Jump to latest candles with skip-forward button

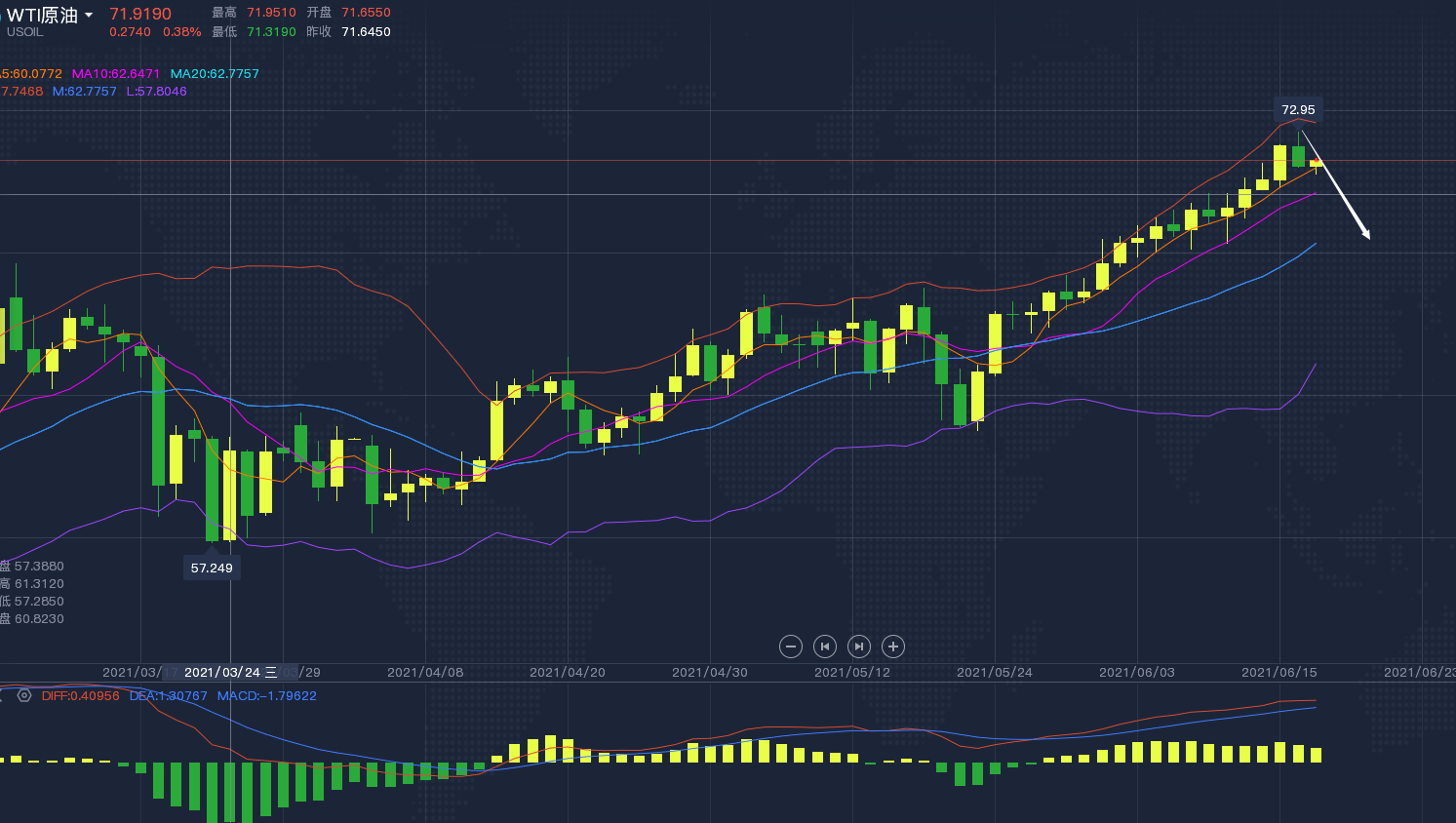859,647
